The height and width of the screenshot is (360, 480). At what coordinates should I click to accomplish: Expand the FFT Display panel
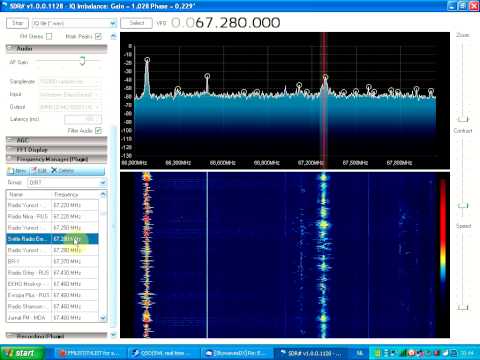57,149
